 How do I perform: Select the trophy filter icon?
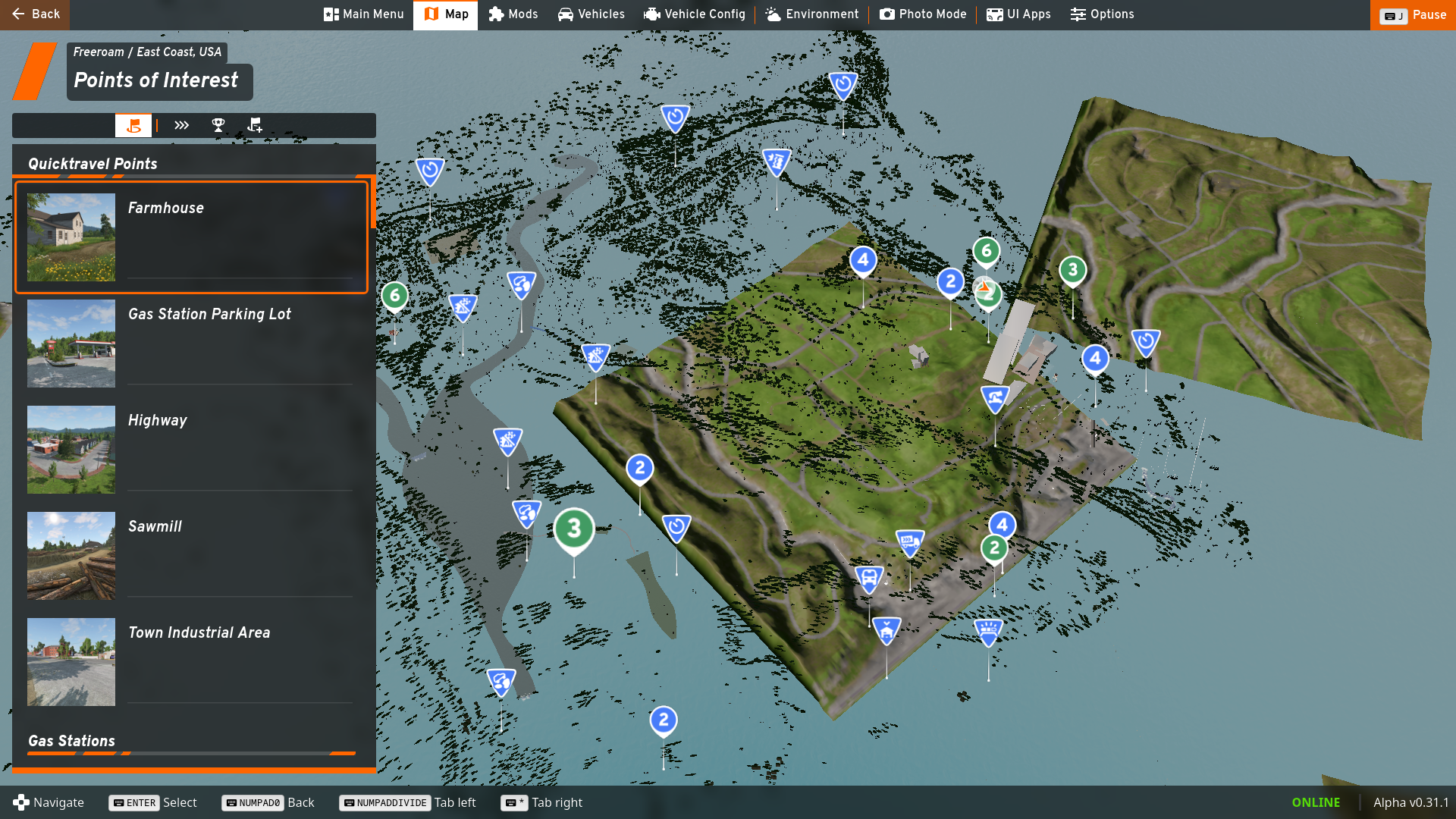pyautogui.click(x=218, y=125)
